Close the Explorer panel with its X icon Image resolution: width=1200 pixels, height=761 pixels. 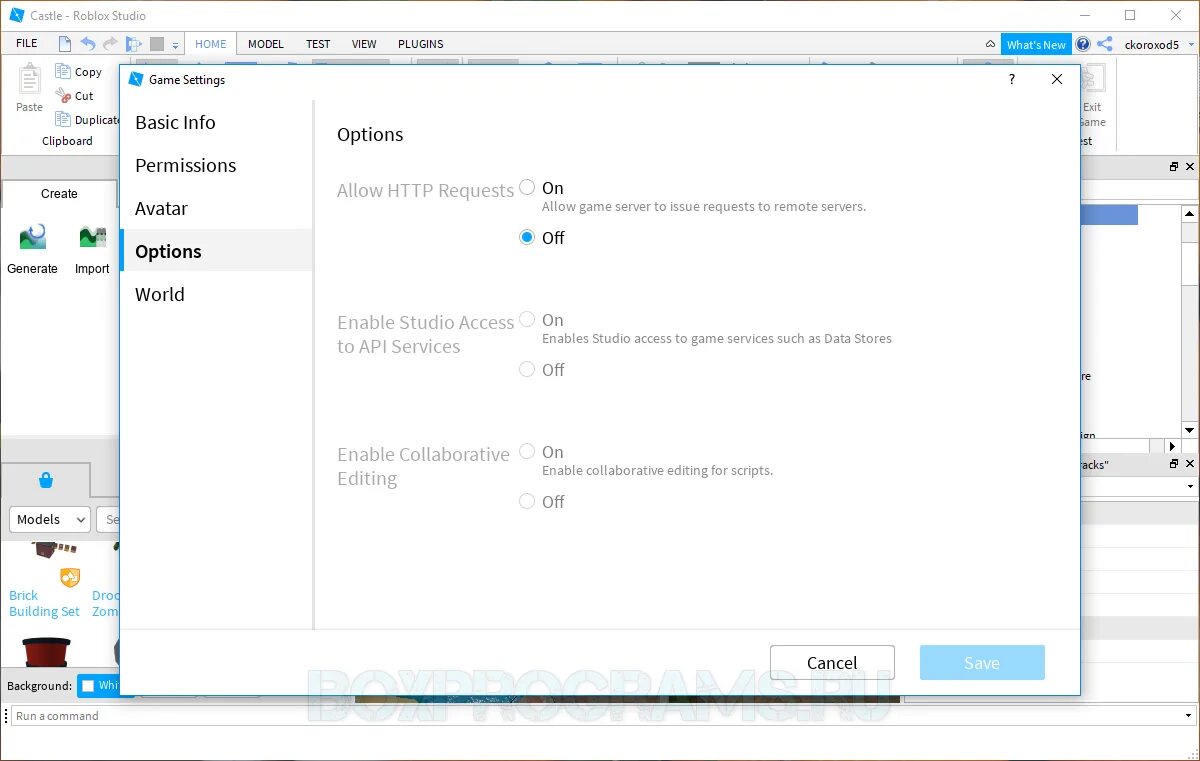[x=1189, y=167]
